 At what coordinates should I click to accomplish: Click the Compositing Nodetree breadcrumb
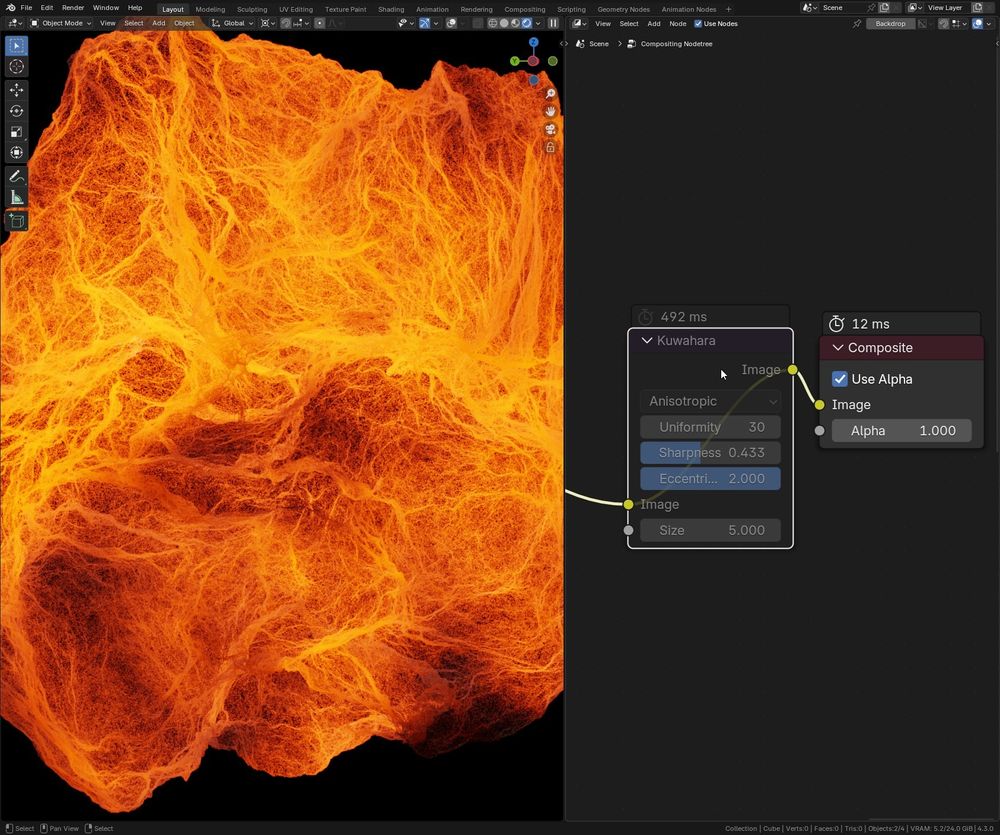pos(676,44)
